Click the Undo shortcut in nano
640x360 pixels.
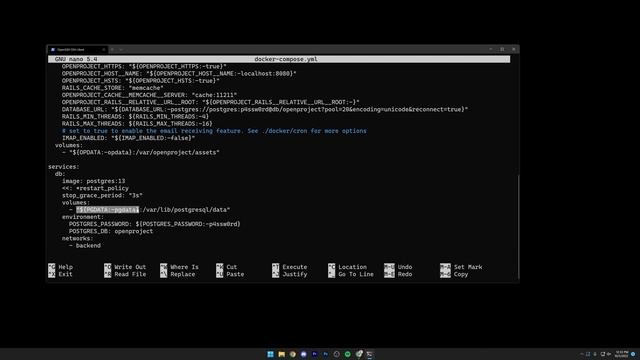click(x=398, y=267)
